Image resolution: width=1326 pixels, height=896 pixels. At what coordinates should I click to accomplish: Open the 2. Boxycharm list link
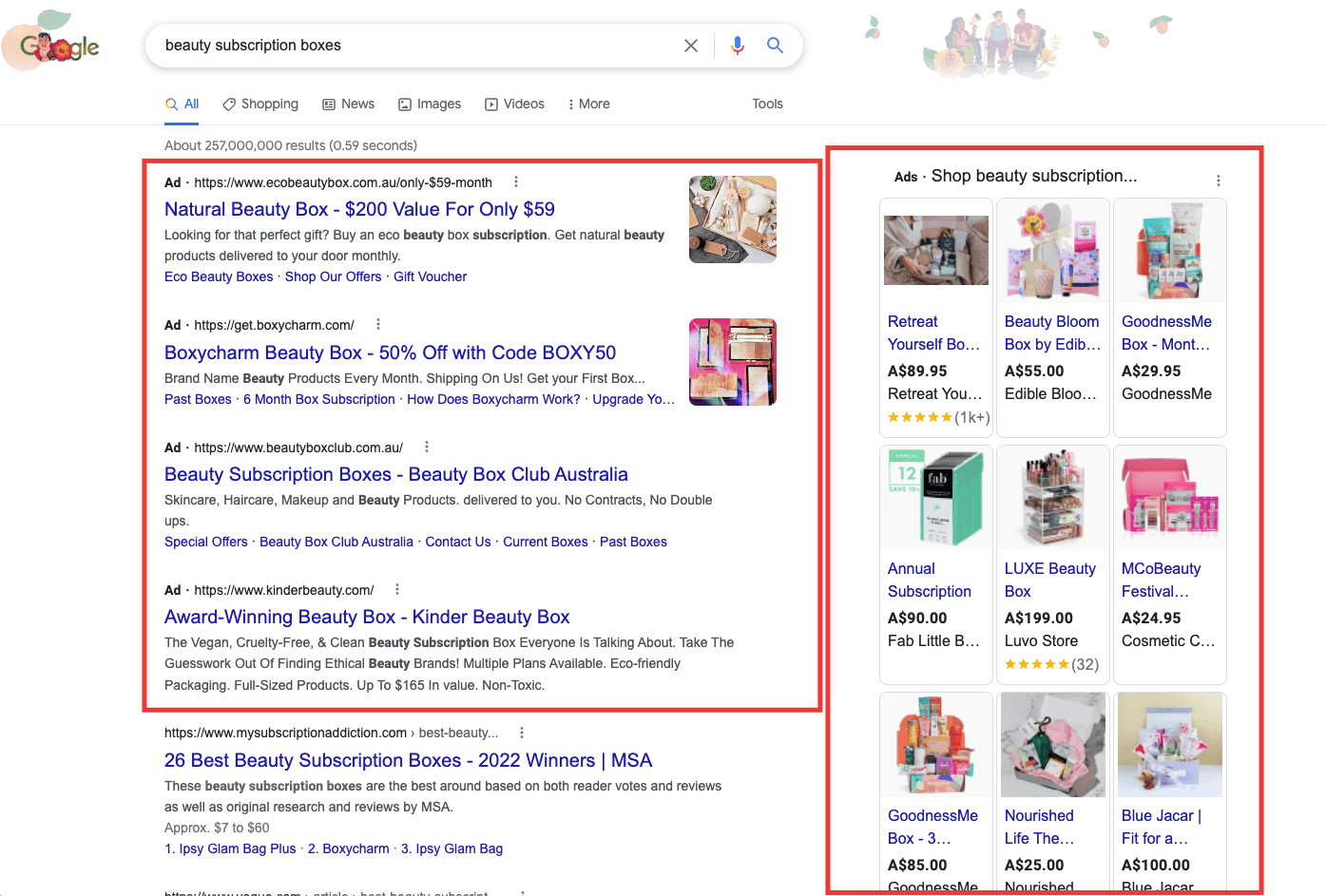(x=349, y=848)
